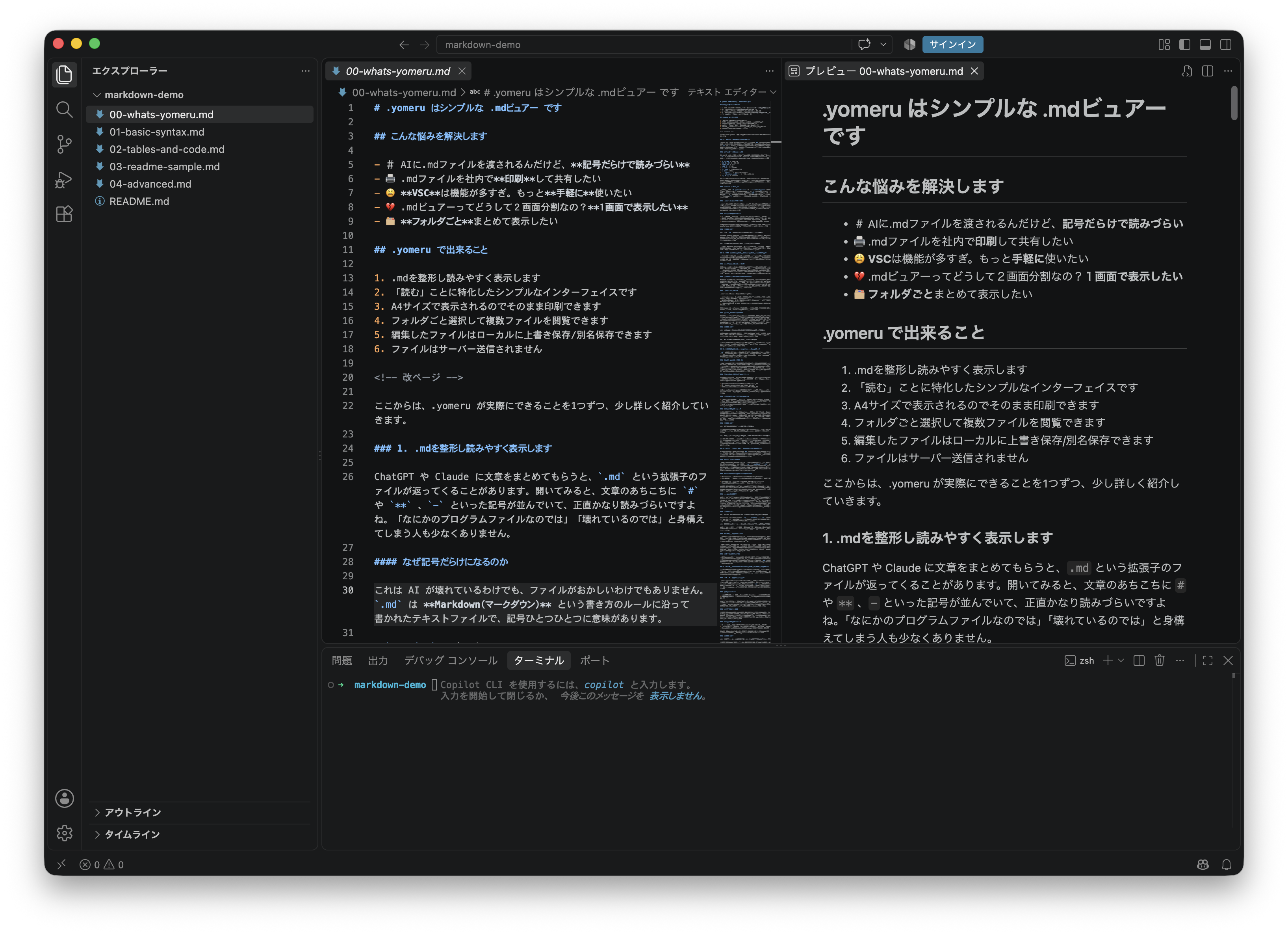Toggle the secondary side bar visibility
This screenshot has height=934, width=1288.
[x=1226, y=44]
